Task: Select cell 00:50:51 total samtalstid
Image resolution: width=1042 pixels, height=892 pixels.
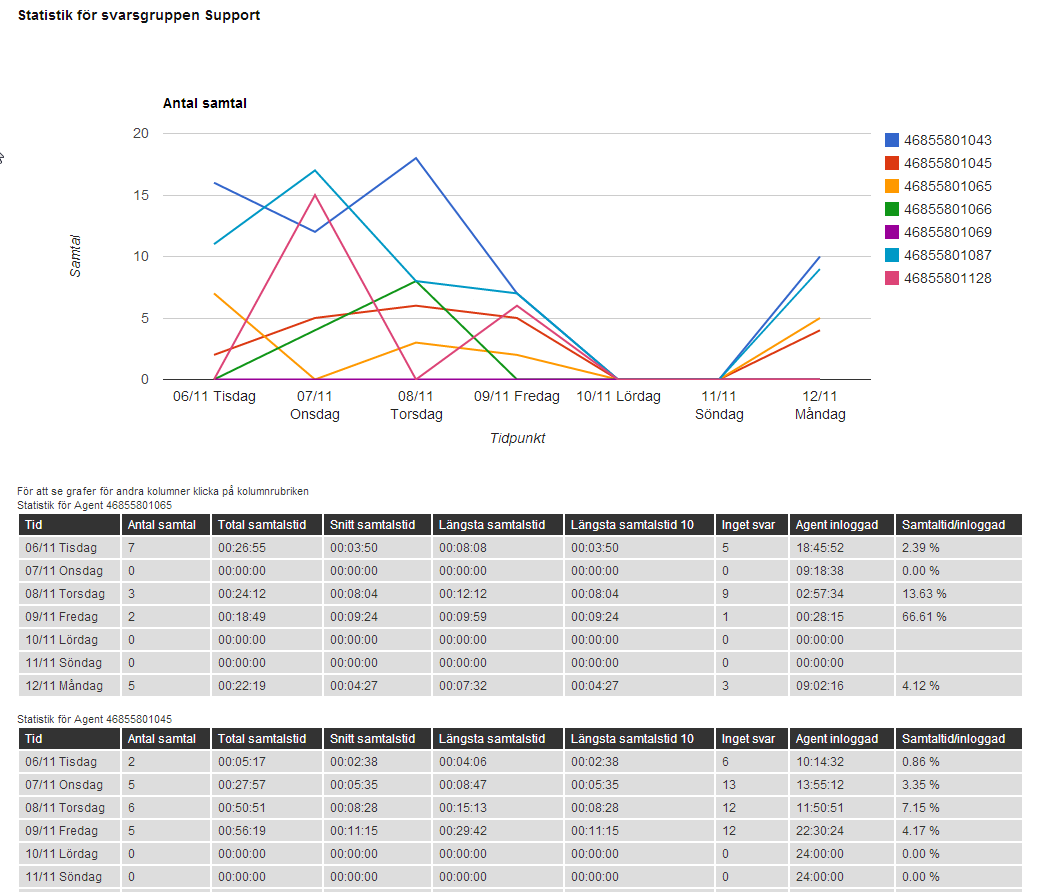Action: (x=267, y=808)
